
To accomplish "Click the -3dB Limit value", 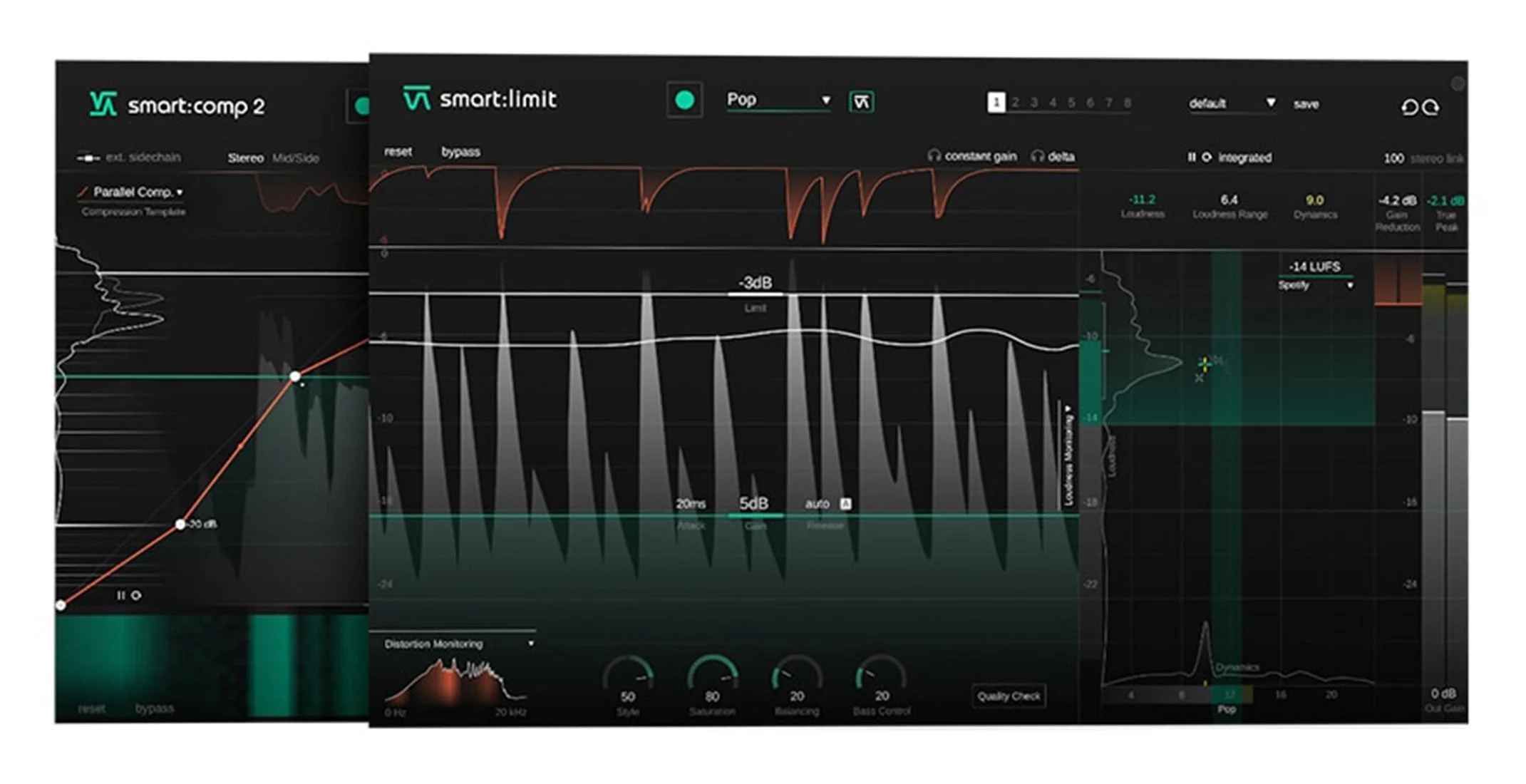I will coord(755,283).
